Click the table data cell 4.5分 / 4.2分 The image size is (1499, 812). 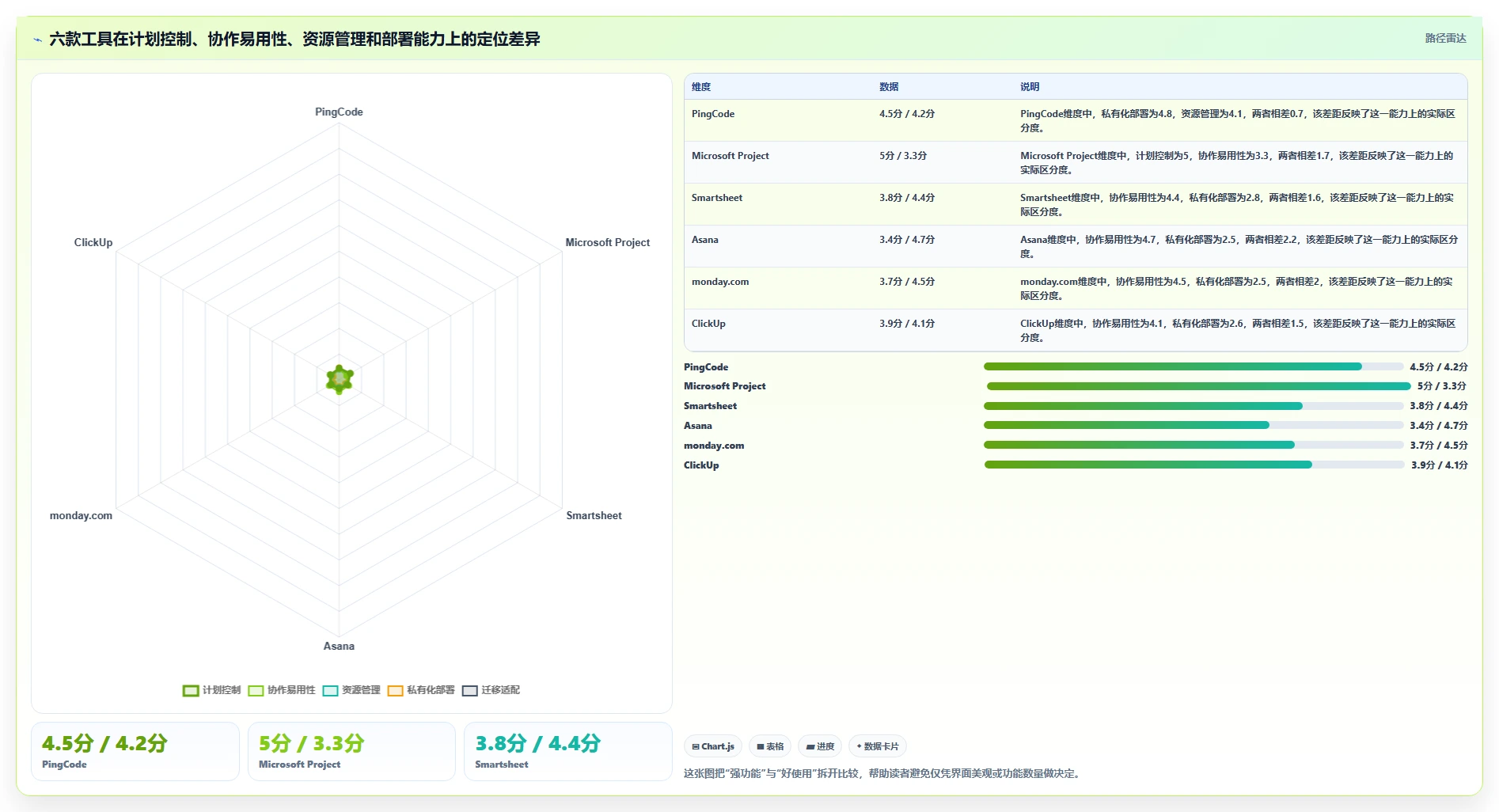(x=907, y=114)
